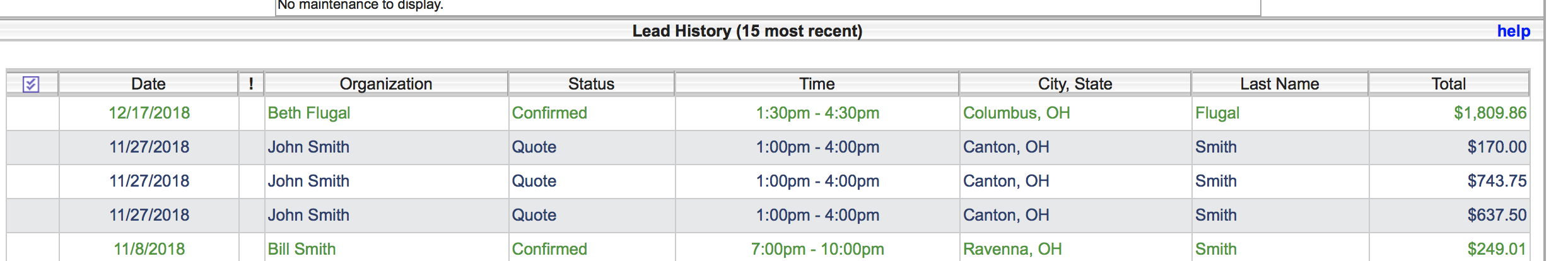Sort by City, State column header

pyautogui.click(x=1075, y=84)
